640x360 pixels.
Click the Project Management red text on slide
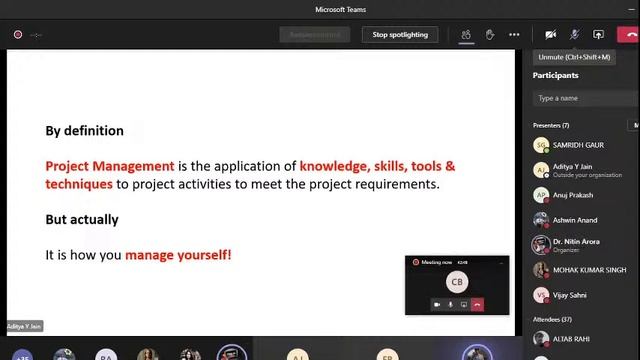pos(110,166)
